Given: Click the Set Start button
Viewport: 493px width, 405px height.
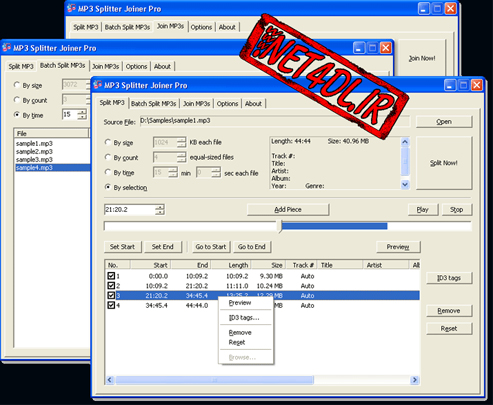Looking at the screenshot, I should pos(122,247).
